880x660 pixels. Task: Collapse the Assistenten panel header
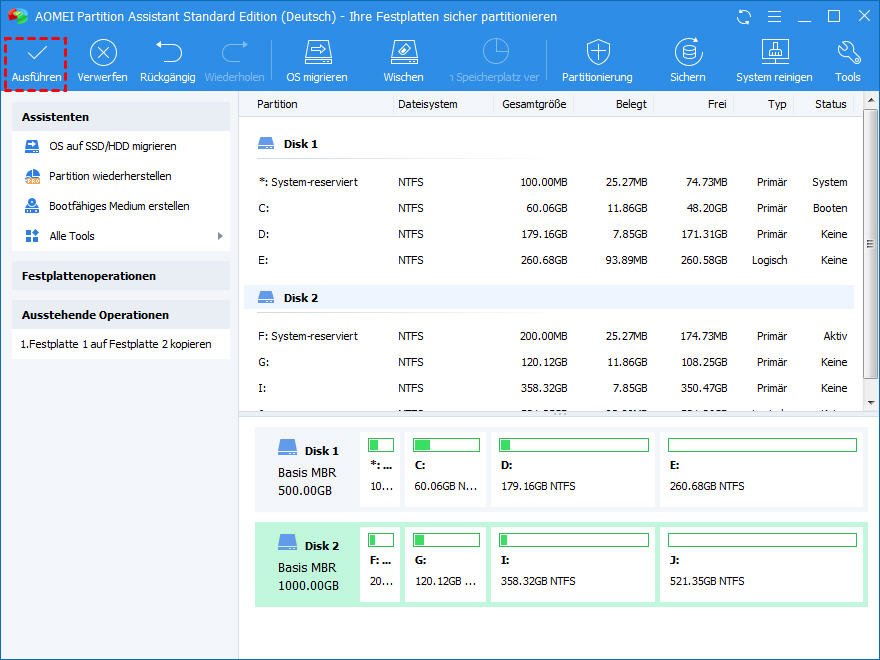pos(121,116)
